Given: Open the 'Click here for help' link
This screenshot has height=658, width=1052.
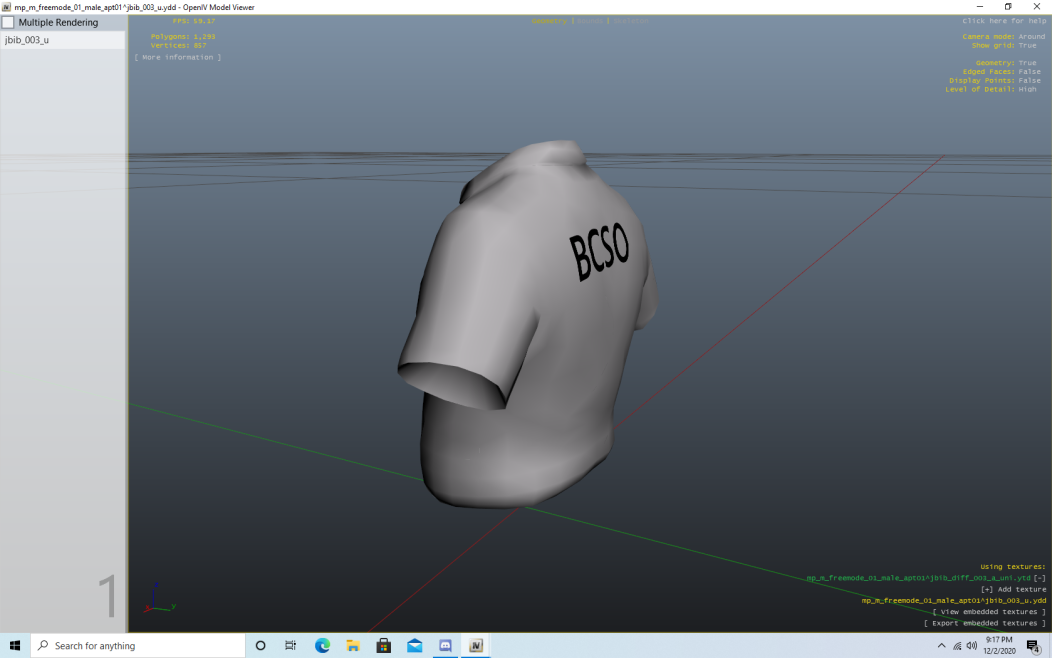Looking at the screenshot, I should (1004, 21).
